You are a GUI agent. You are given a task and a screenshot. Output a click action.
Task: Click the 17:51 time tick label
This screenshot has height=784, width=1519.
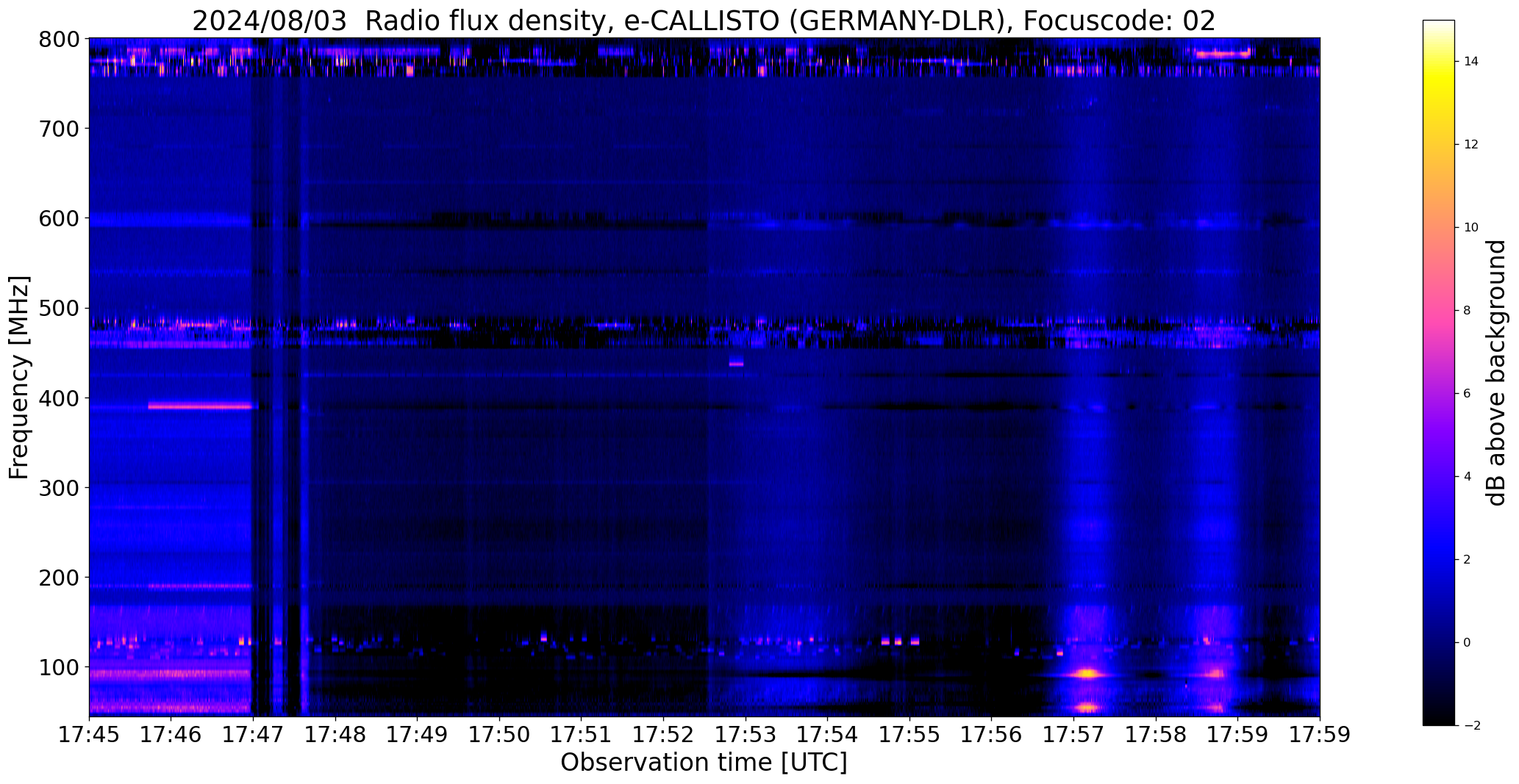coord(582,735)
